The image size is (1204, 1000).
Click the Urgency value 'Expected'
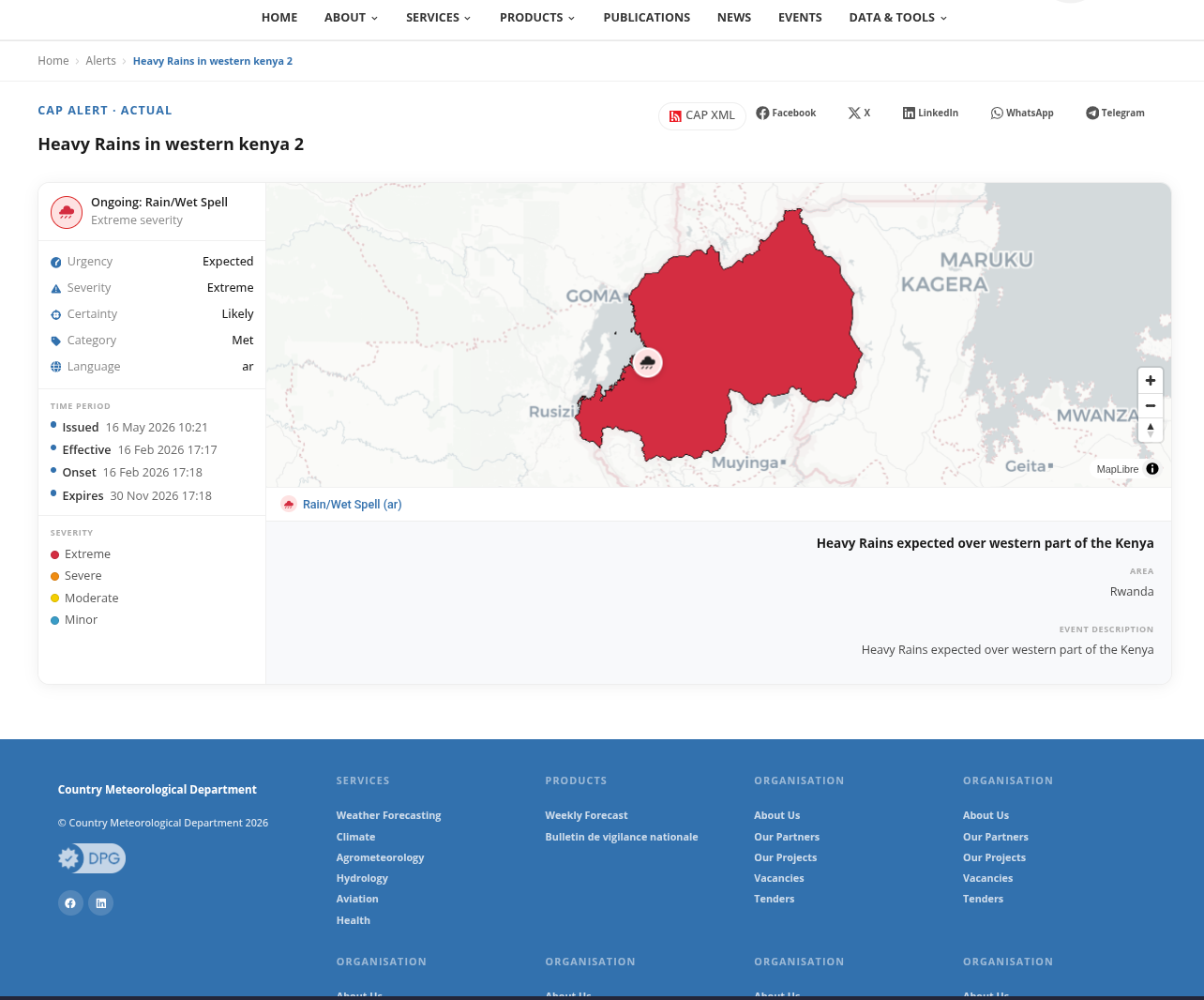228,262
